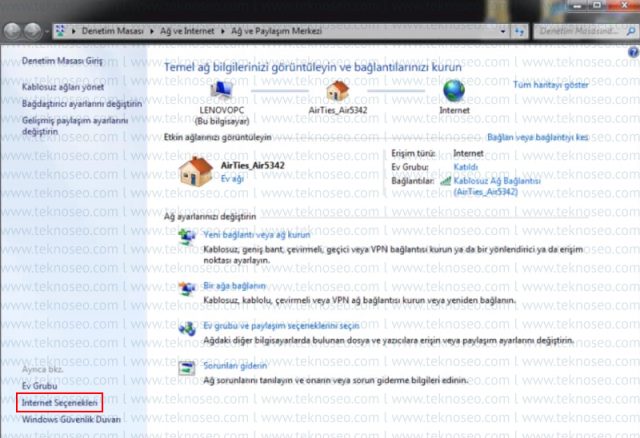Open Denetim Masası Giriş link

point(62,61)
